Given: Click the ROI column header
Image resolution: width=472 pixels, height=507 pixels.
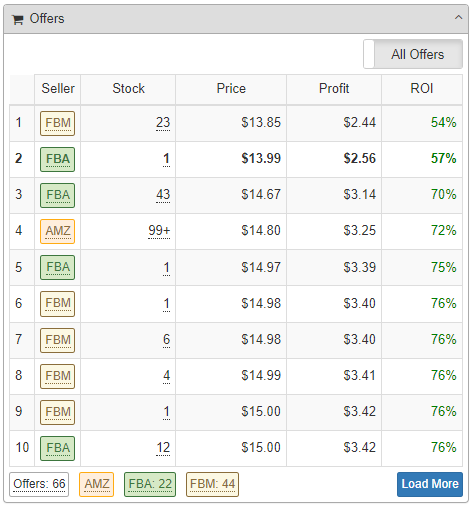Looking at the screenshot, I should click(x=422, y=89).
